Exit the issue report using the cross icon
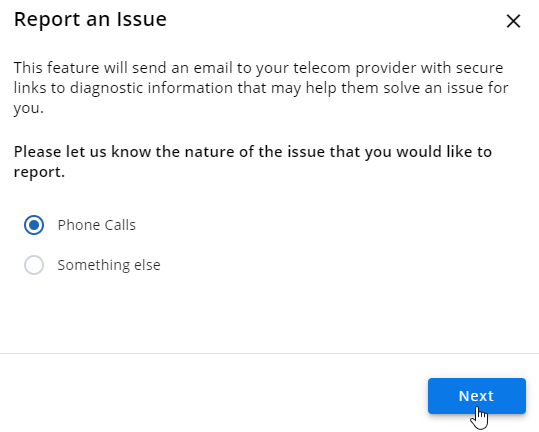 click(513, 21)
